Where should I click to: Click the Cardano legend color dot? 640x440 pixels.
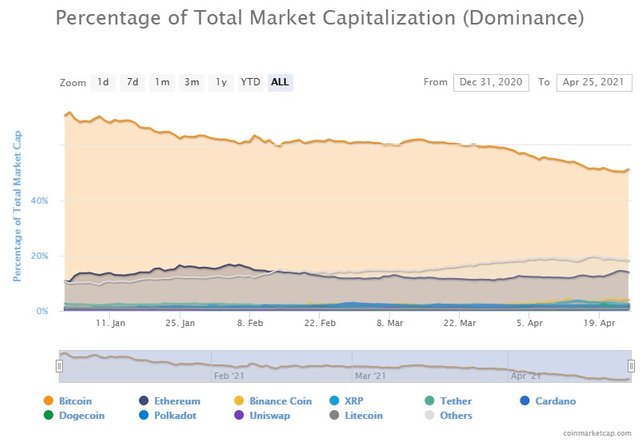(x=525, y=400)
